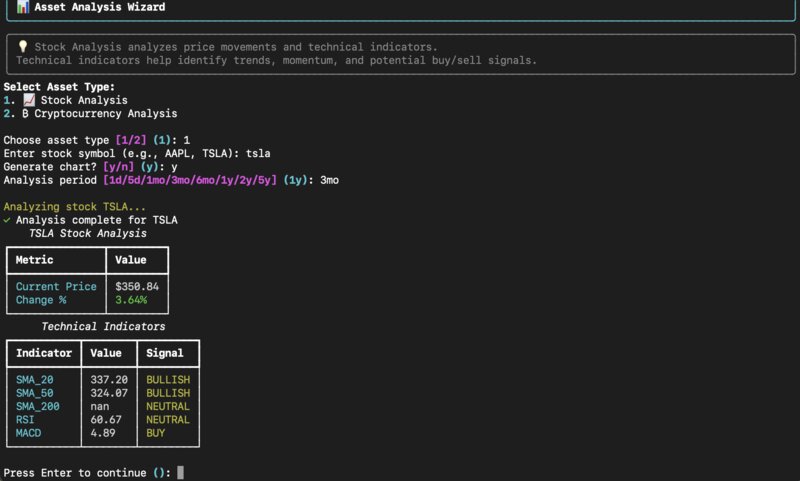Click the Indicator column header

coord(44,353)
